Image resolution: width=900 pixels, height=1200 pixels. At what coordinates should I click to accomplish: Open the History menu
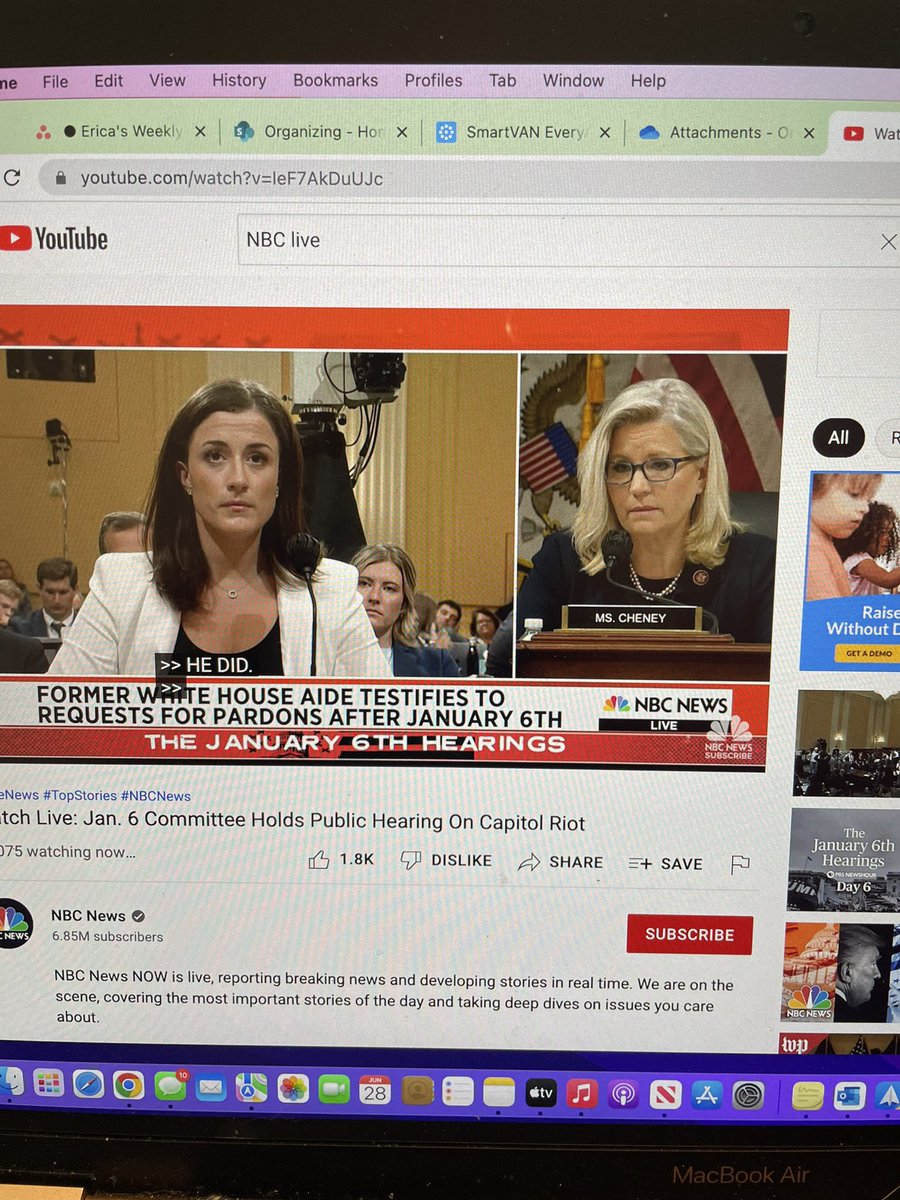tap(238, 80)
